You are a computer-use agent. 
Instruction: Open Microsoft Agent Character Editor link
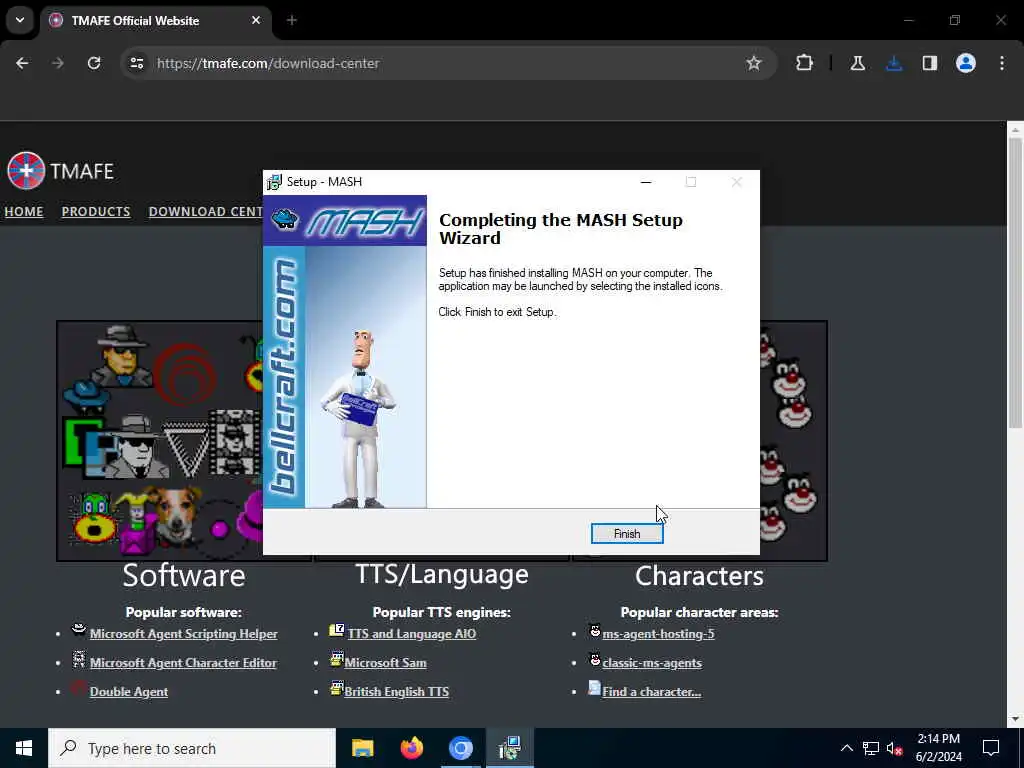click(184, 663)
